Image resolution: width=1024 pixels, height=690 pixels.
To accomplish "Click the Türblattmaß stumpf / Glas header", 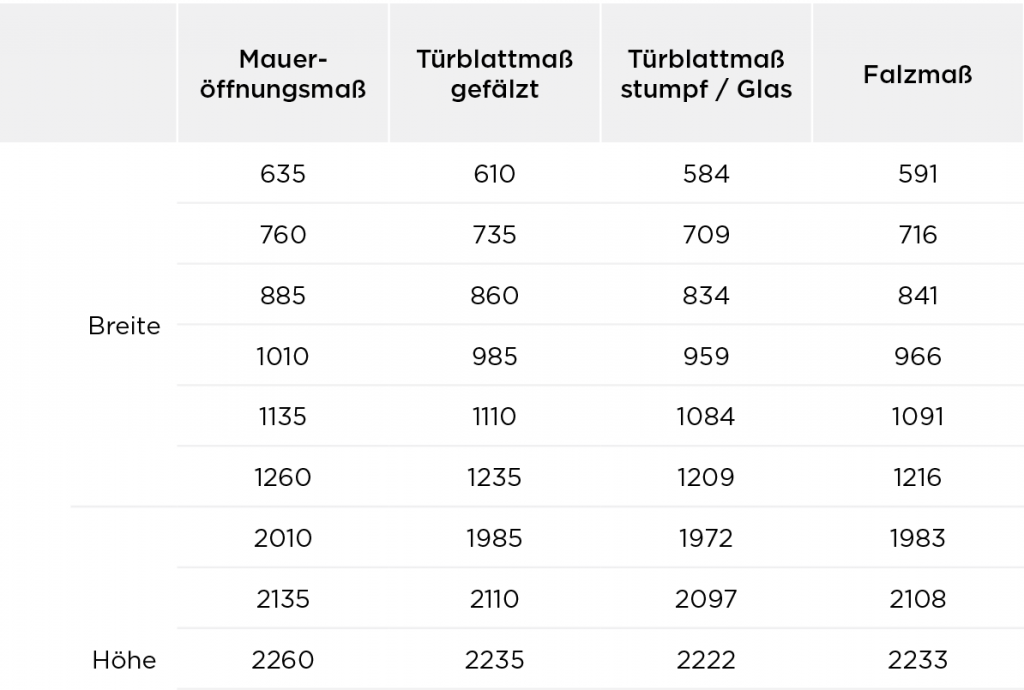I will click(x=706, y=74).
